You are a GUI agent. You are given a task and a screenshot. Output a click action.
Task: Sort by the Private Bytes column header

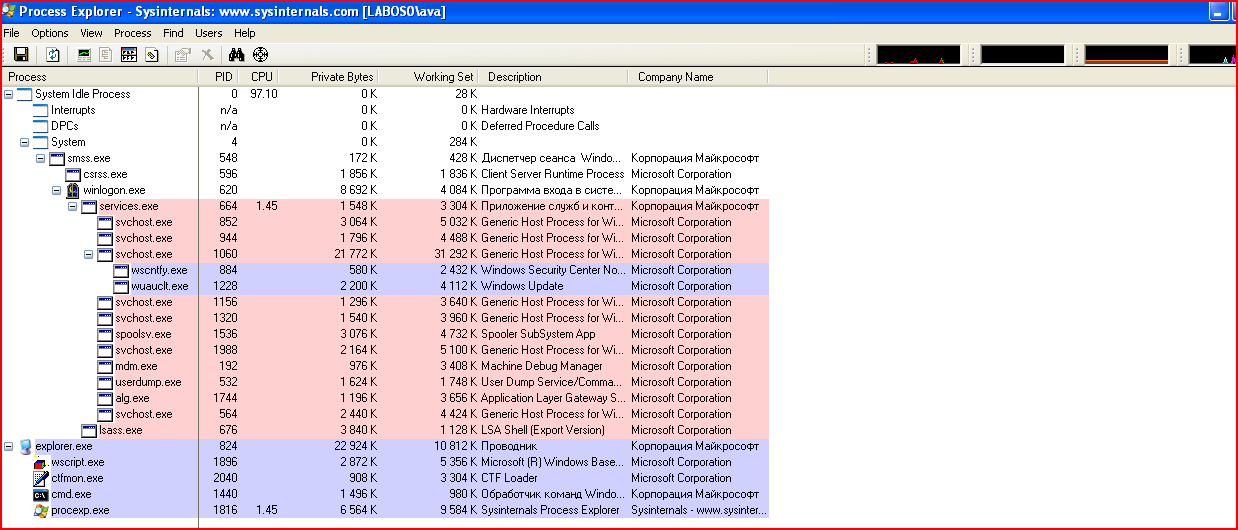point(329,77)
